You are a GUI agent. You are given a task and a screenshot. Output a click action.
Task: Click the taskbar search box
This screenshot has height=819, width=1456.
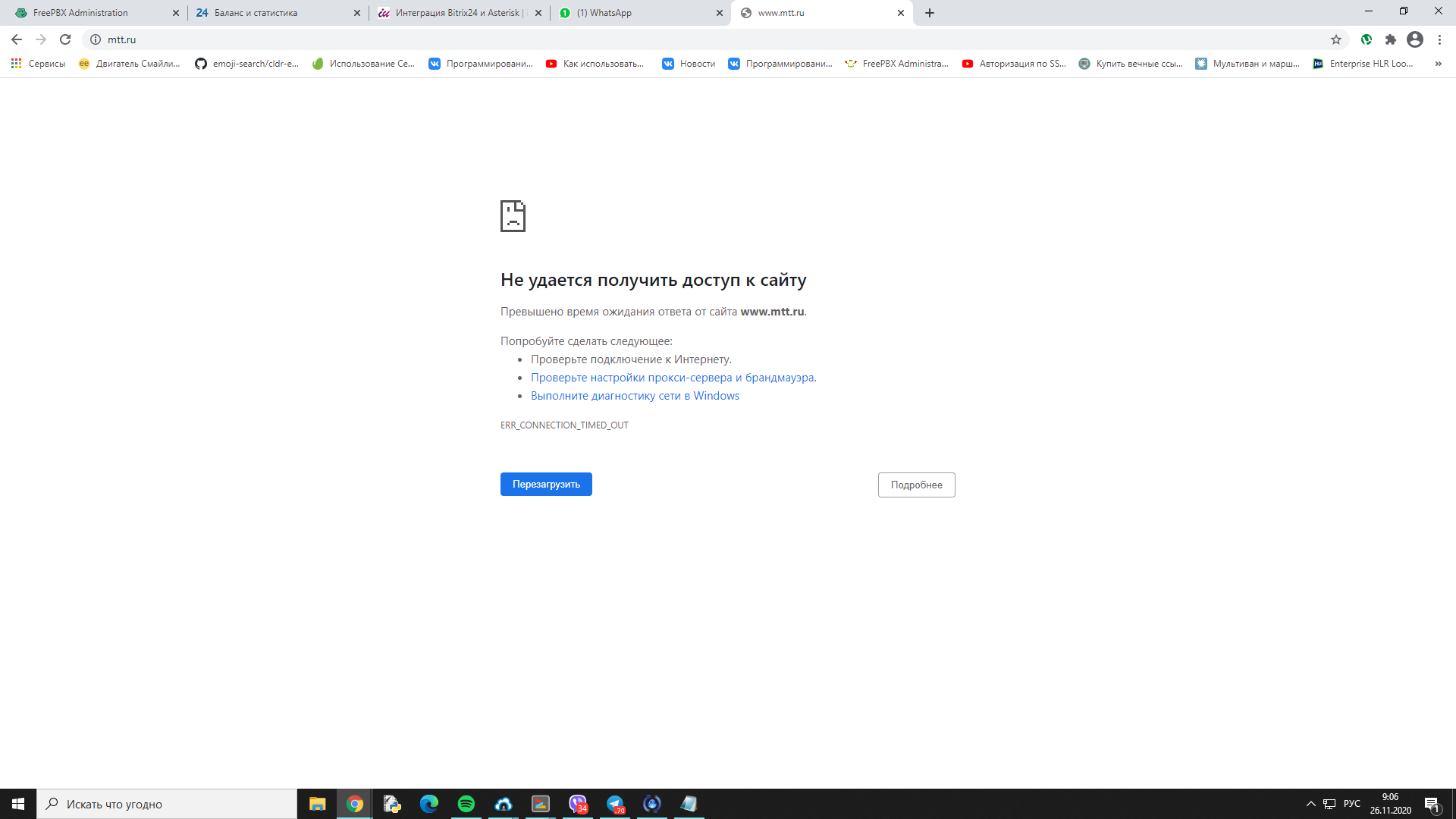pyautogui.click(x=167, y=804)
